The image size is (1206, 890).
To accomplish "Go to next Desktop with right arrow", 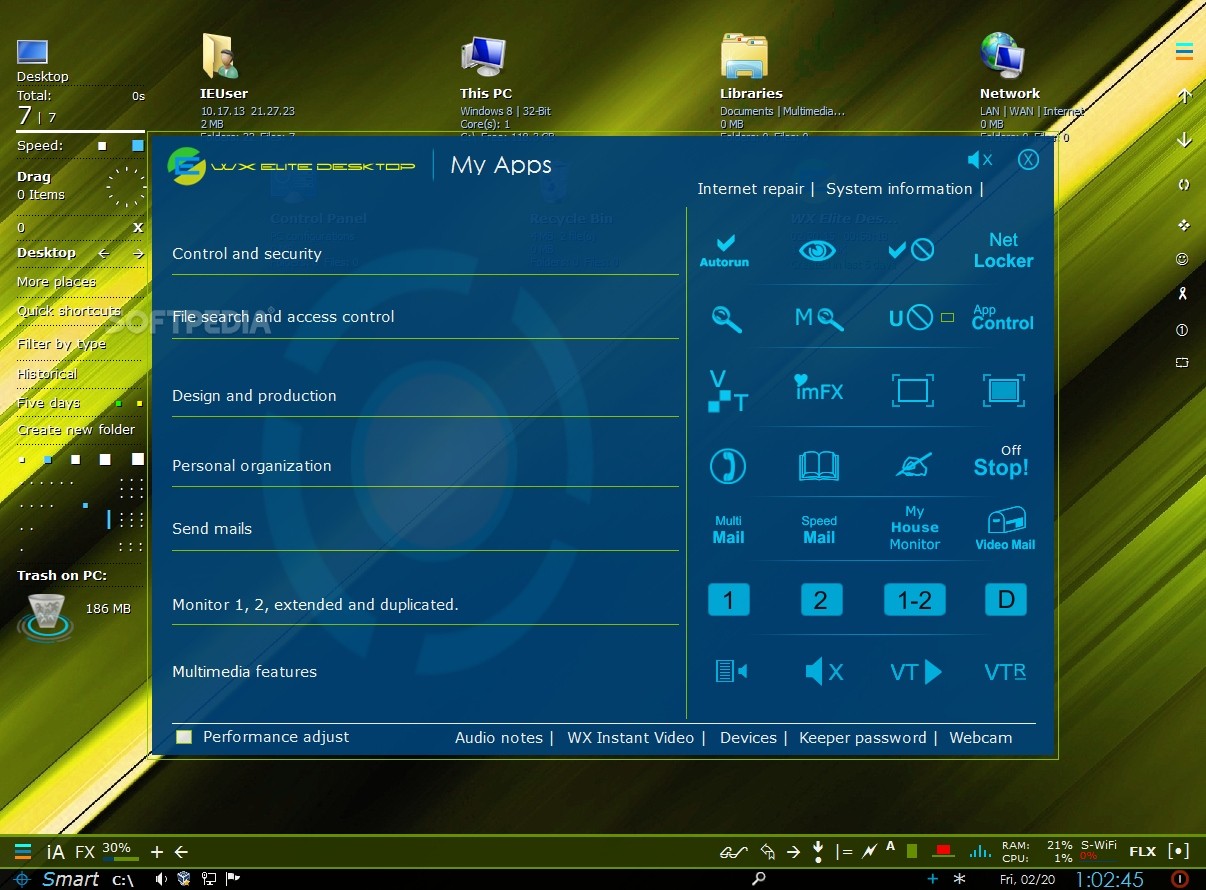I will 138,254.
